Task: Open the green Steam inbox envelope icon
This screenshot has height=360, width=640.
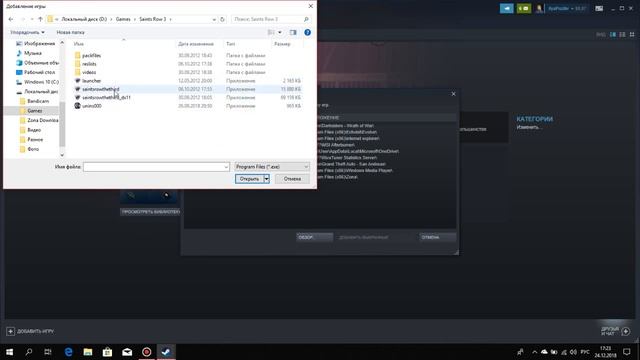Action: pos(524,8)
